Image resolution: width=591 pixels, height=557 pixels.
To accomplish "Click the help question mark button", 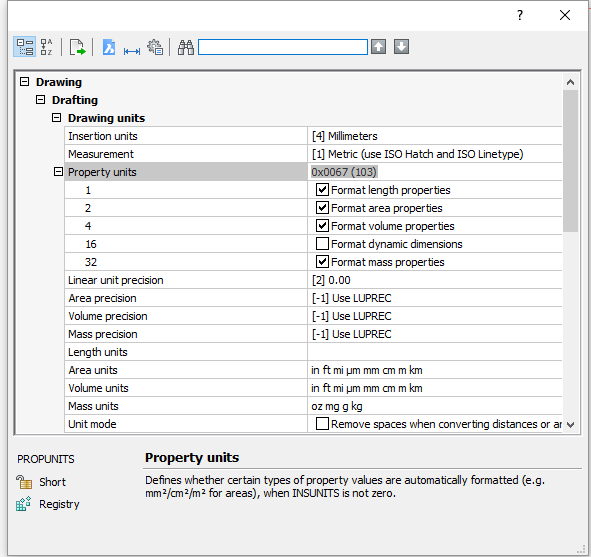I will point(520,15).
